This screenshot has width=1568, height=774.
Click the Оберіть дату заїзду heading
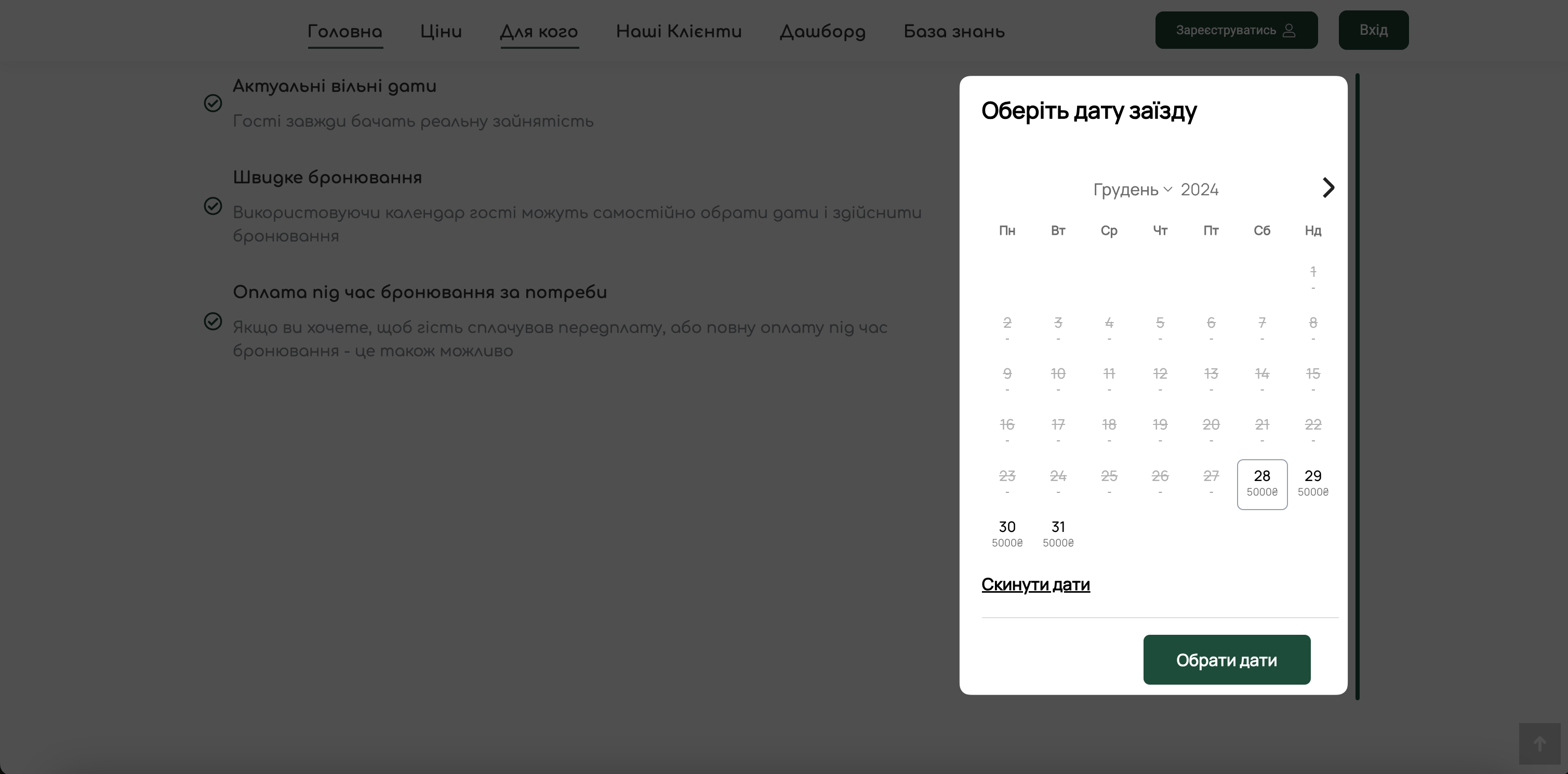click(1089, 111)
